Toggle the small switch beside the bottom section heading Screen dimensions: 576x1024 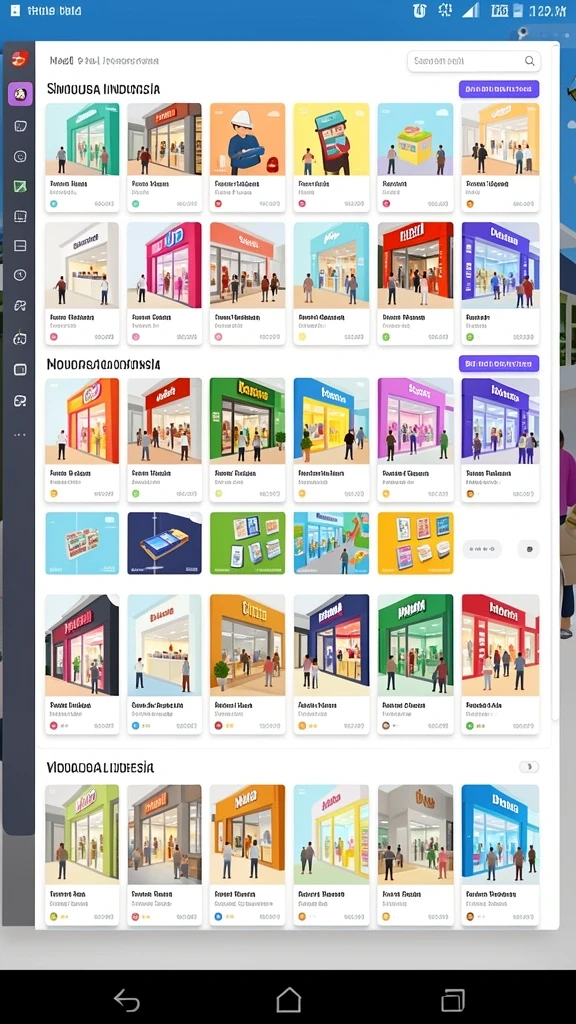529,767
